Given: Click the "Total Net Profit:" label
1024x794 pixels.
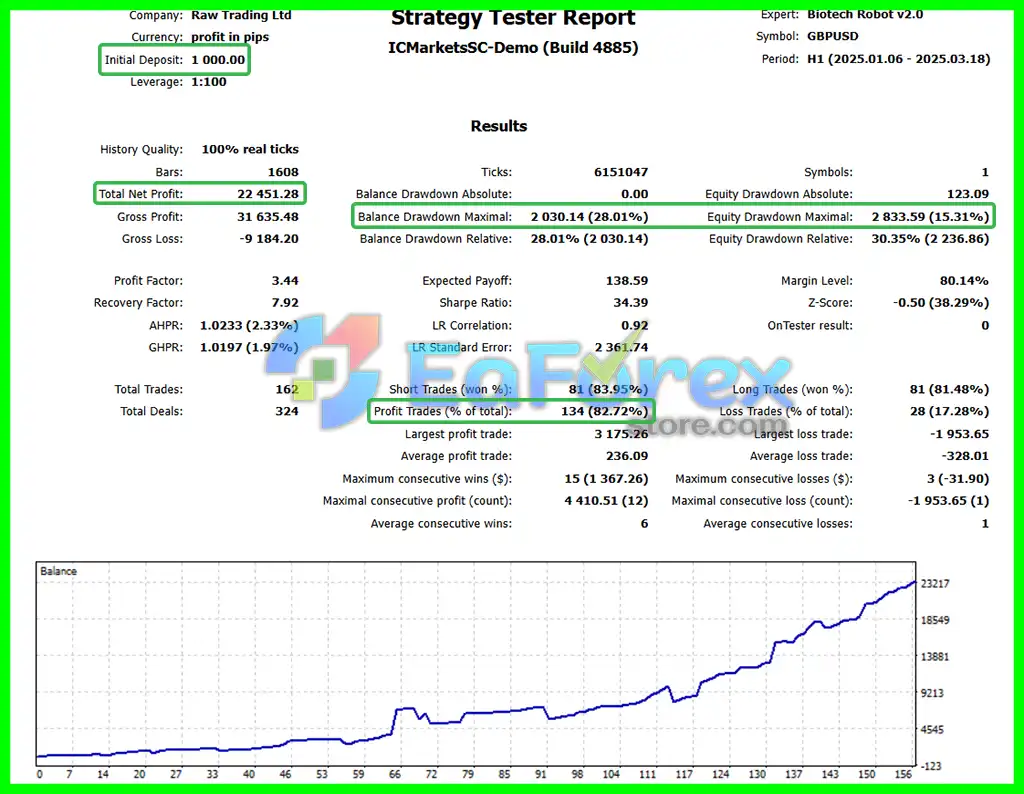Looking at the screenshot, I should click(141, 194).
